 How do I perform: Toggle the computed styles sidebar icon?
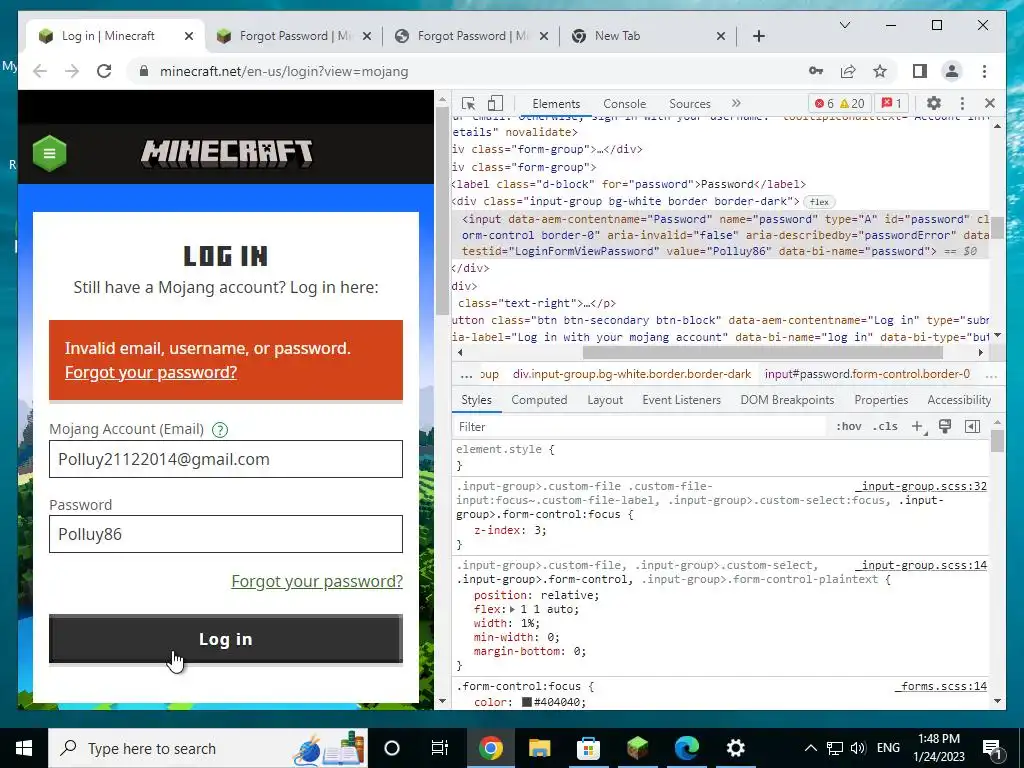(x=972, y=426)
